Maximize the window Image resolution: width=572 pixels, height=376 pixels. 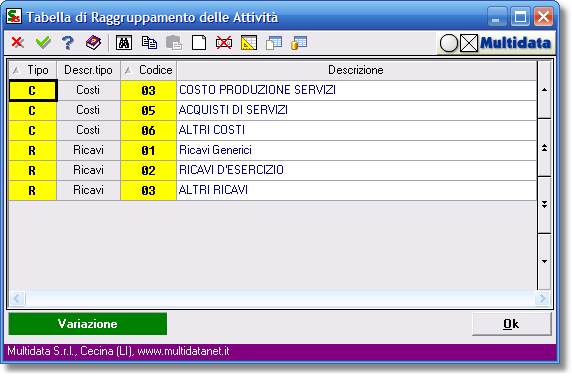click(x=520, y=16)
